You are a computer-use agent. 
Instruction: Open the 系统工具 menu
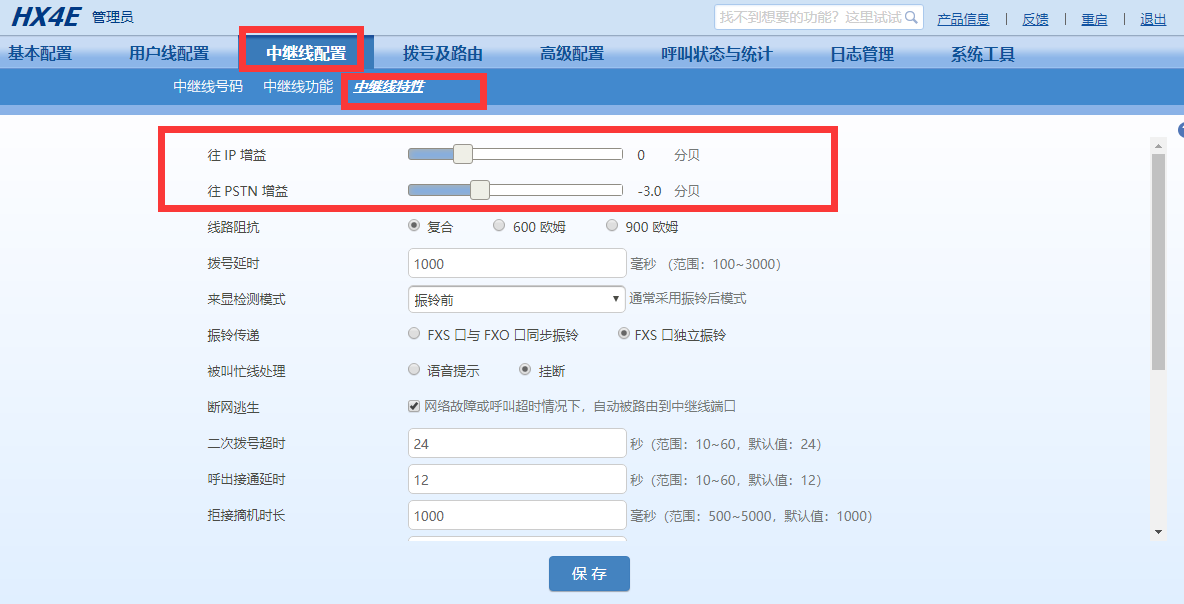pyautogui.click(x=985, y=53)
